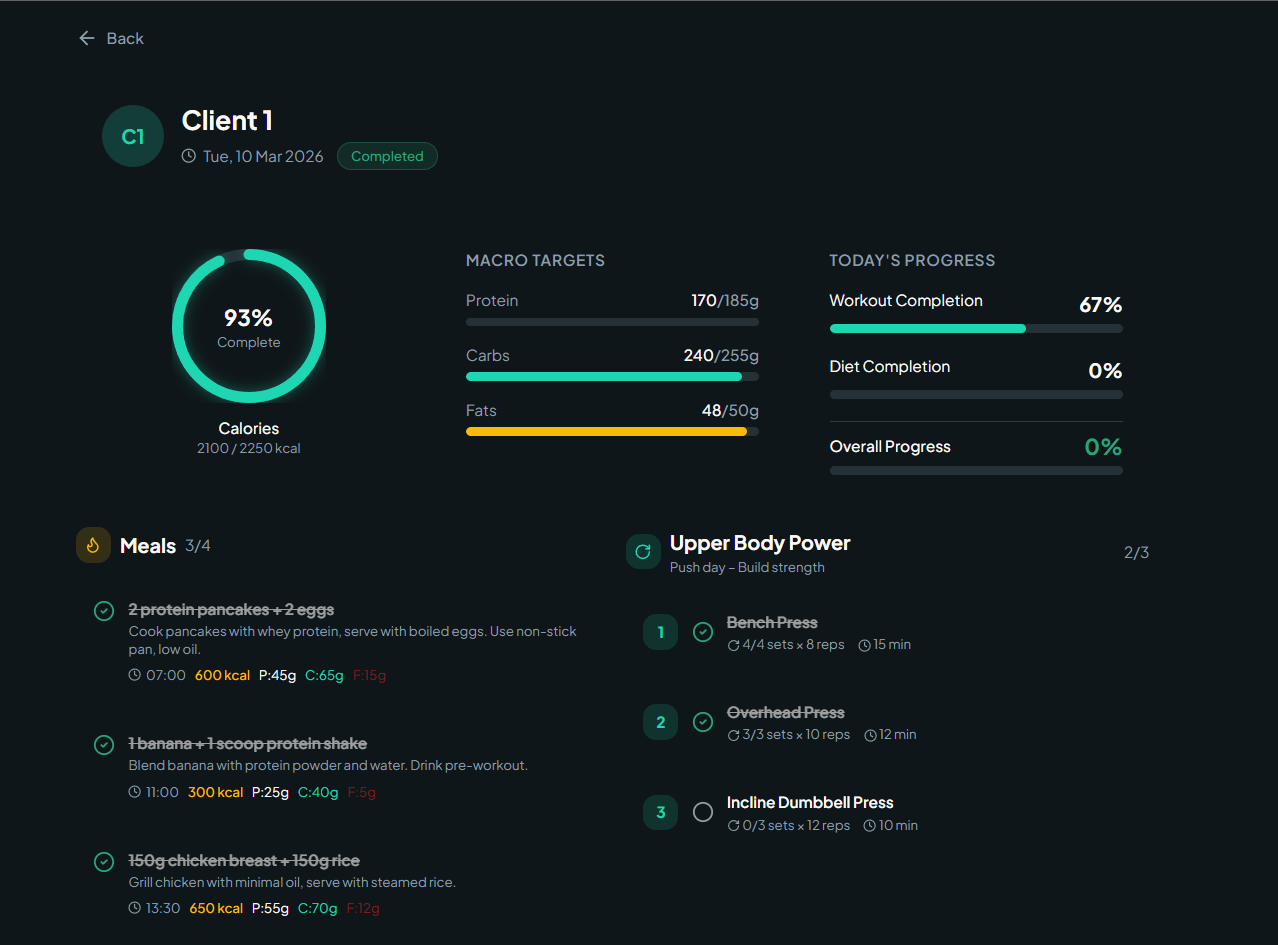Click the sets icon beside 4/4 sets
The image size is (1278, 945).
point(733,645)
